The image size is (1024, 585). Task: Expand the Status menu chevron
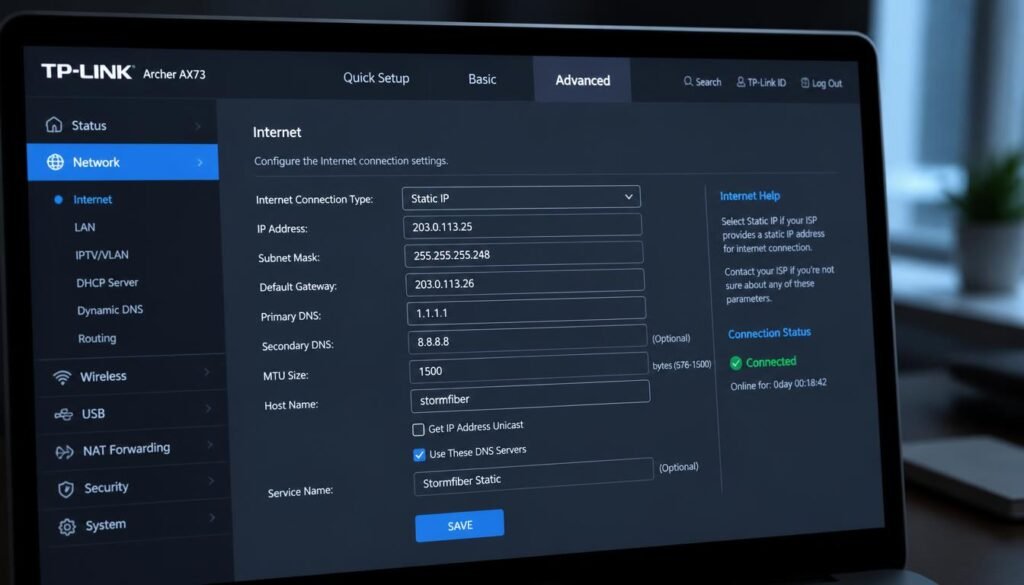[198, 125]
